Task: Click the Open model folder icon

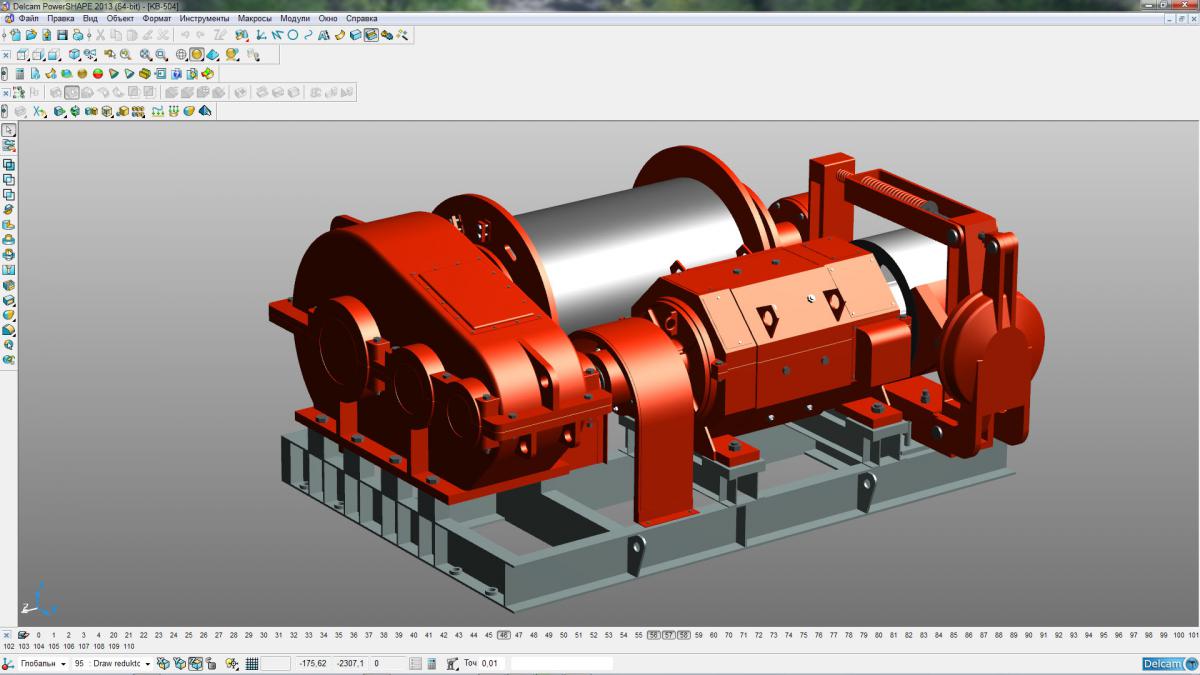Action: [31, 35]
